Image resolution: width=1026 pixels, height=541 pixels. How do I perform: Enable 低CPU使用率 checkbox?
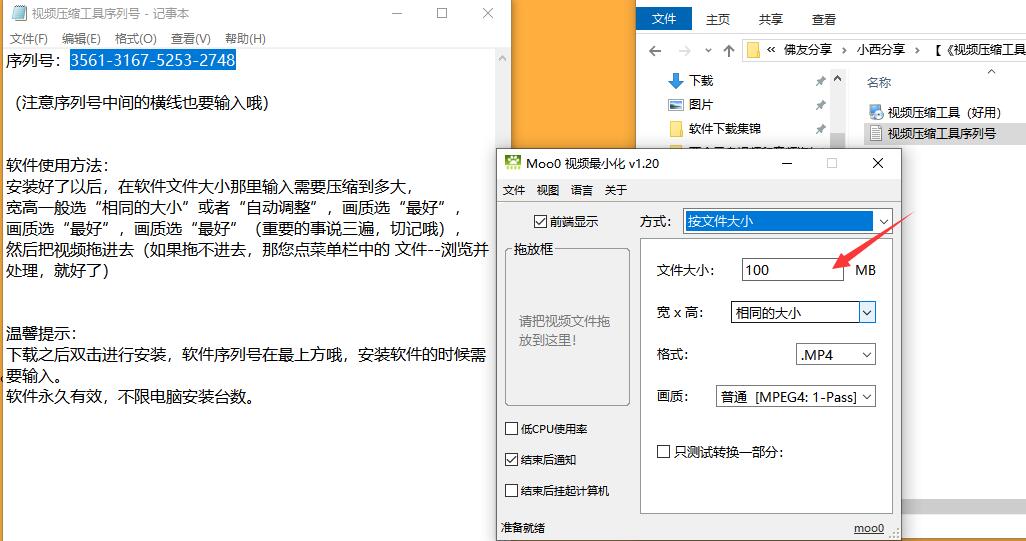[x=512, y=428]
